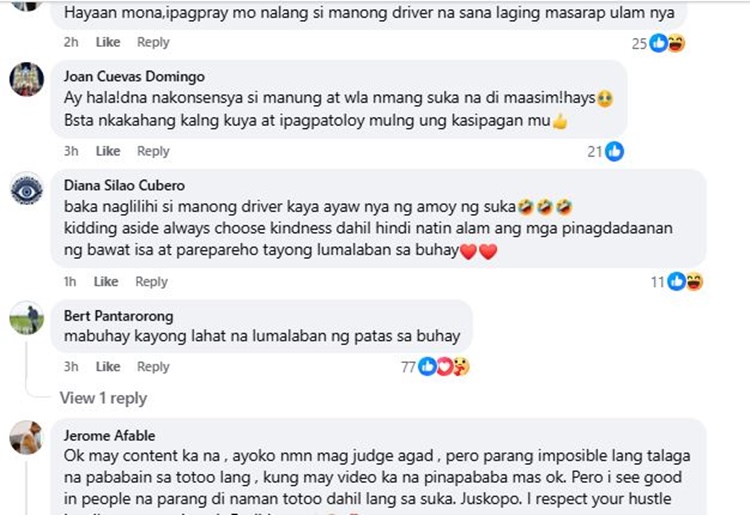
Task: Click Jerome Afable's profile picture
Action: [x=27, y=438]
